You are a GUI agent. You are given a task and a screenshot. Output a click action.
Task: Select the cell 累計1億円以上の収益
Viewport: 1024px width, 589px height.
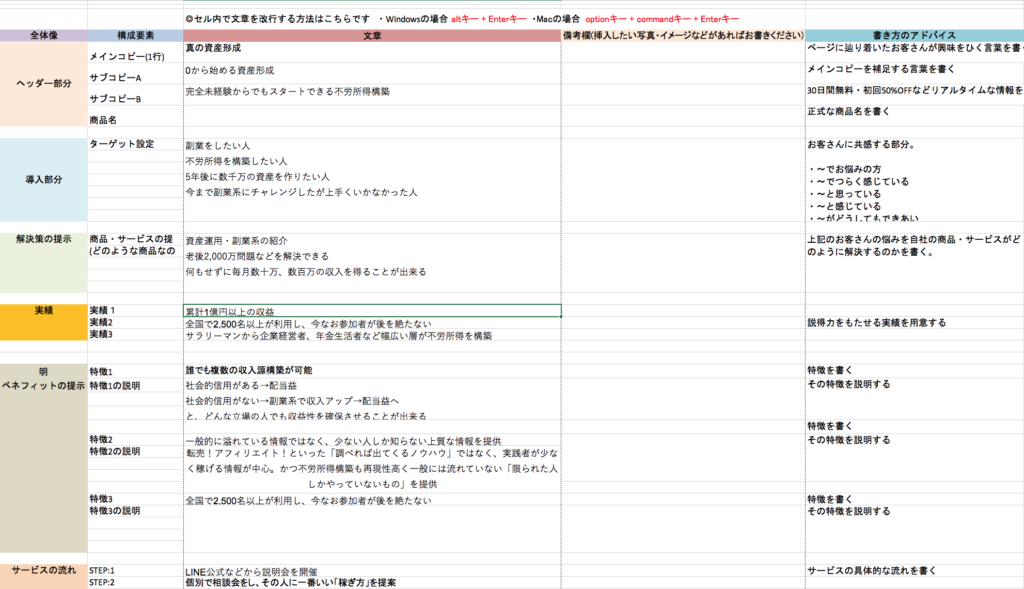[371, 311]
